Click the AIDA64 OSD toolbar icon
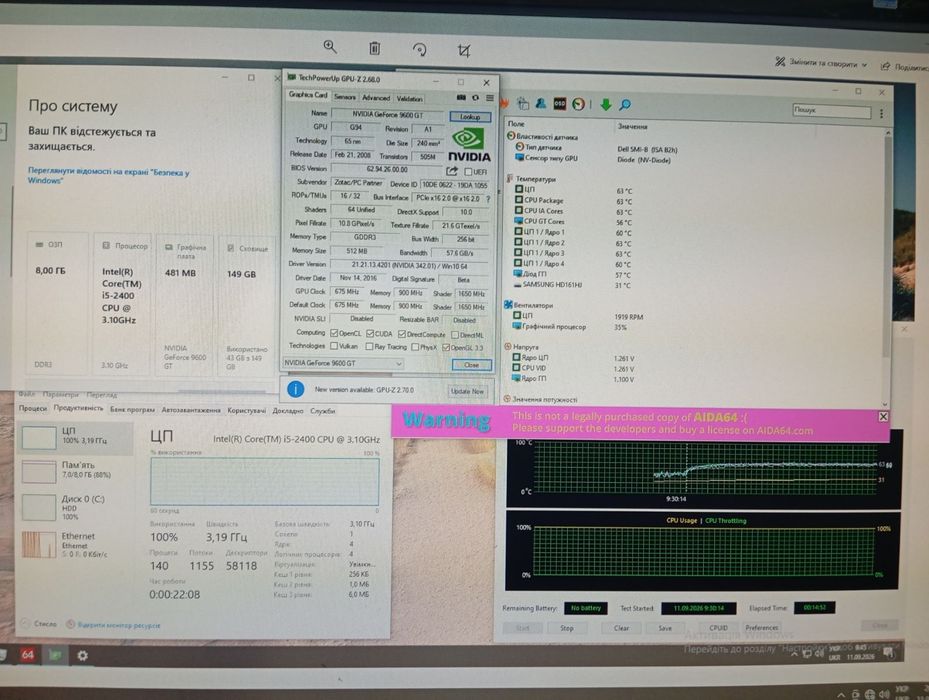The height and width of the screenshot is (700, 929). coord(559,104)
